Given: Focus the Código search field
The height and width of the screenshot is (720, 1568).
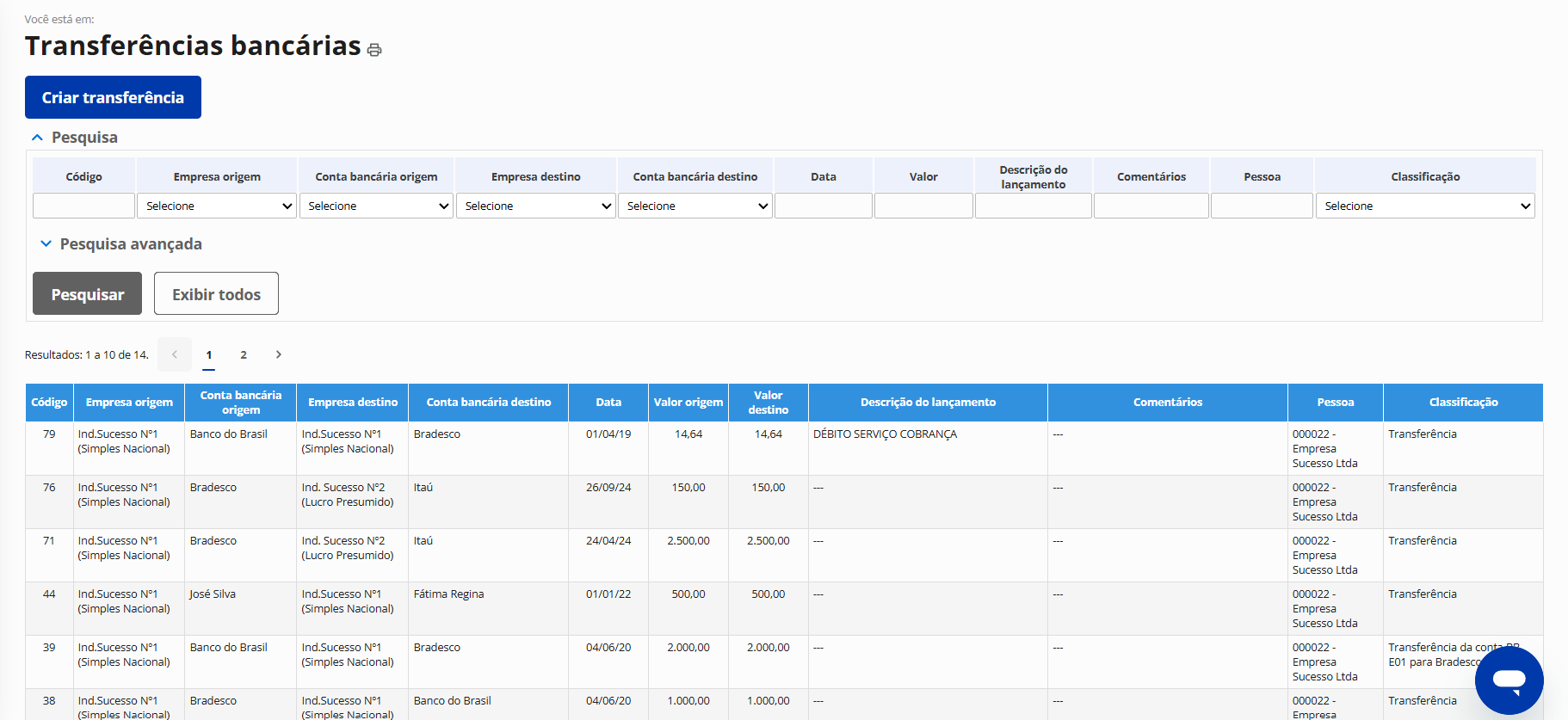Looking at the screenshot, I should (83, 206).
